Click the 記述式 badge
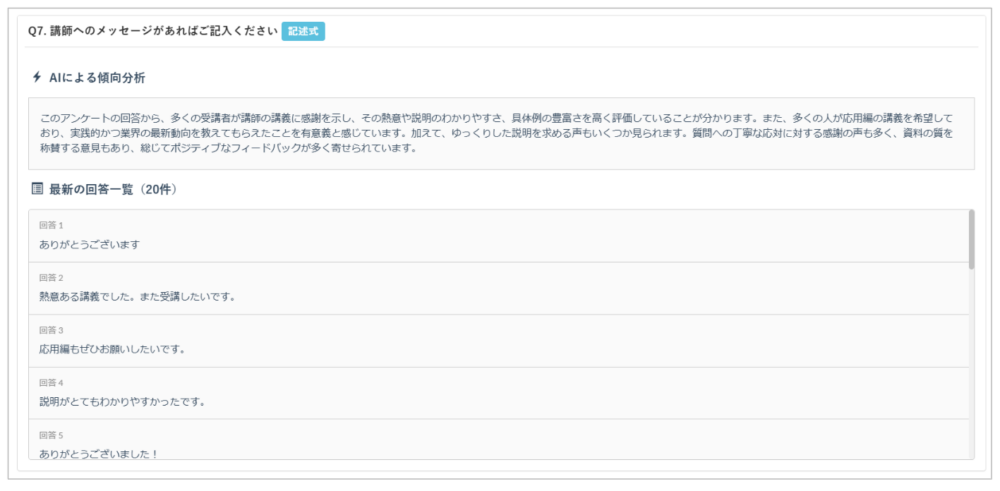 [303, 31]
